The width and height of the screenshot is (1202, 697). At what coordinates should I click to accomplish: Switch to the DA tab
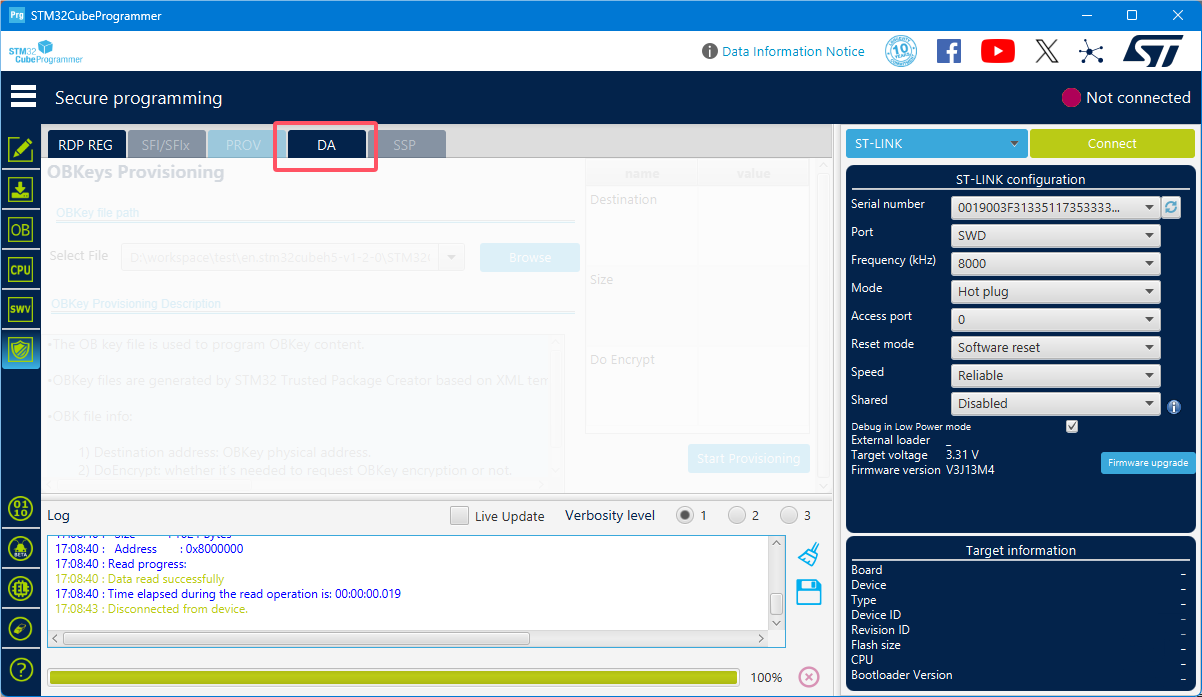(x=326, y=145)
